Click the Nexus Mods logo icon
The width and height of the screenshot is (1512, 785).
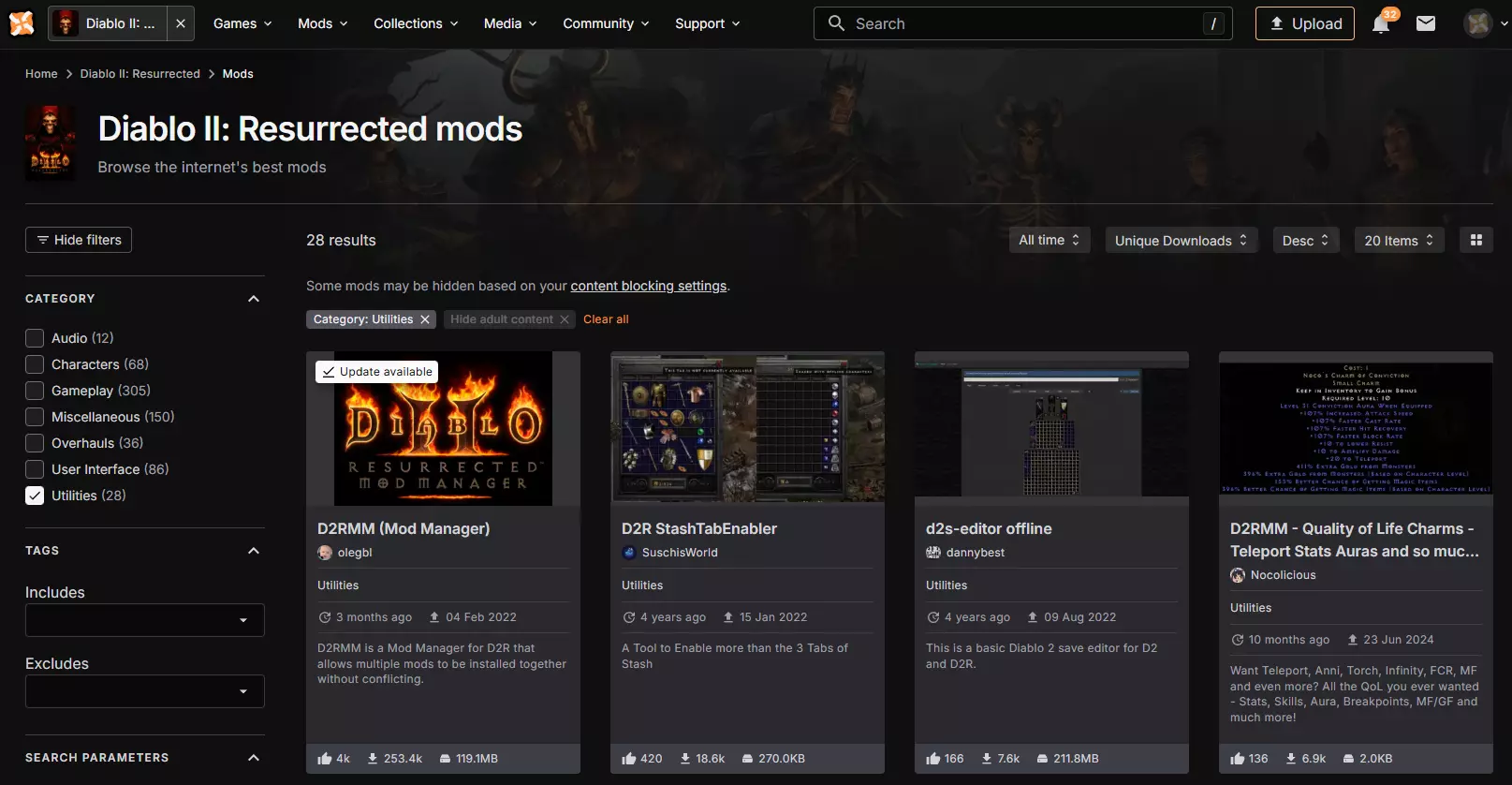coord(22,23)
